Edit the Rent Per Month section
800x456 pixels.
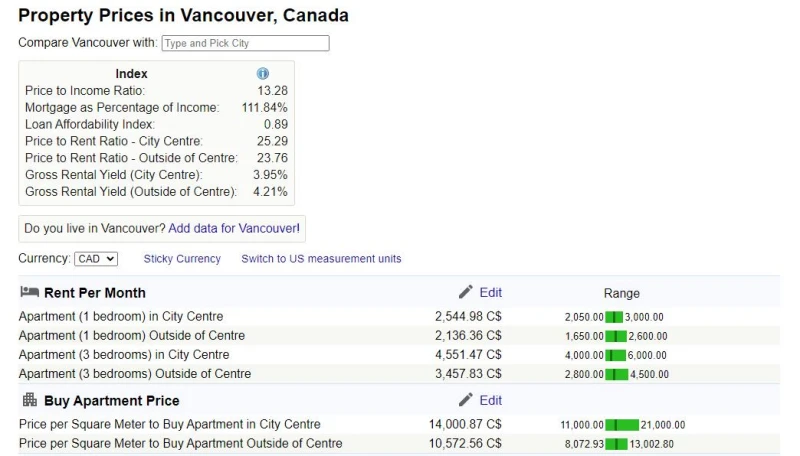tap(490, 292)
